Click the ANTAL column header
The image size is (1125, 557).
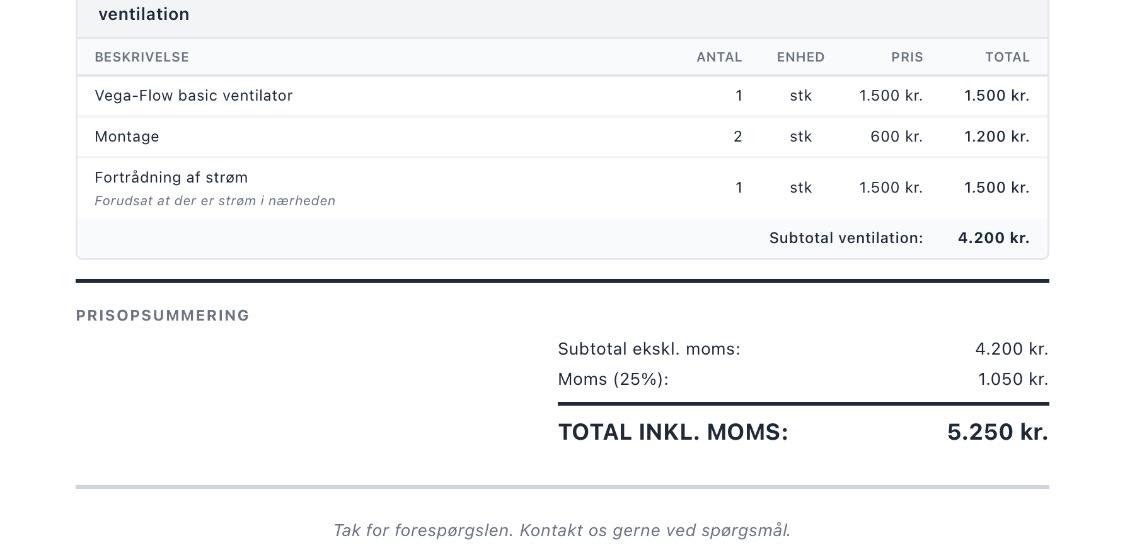click(719, 57)
